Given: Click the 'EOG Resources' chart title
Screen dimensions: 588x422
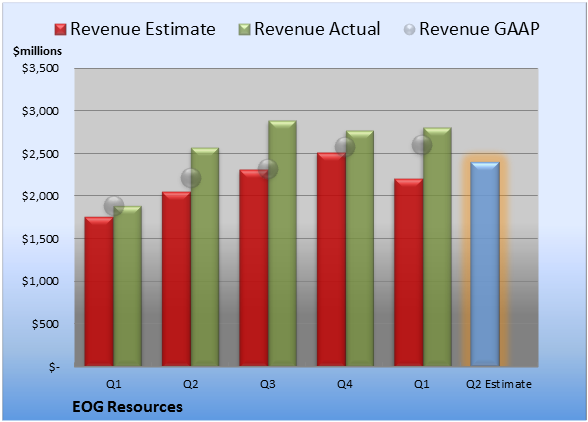Looking at the screenshot, I should pyautogui.click(x=128, y=407).
